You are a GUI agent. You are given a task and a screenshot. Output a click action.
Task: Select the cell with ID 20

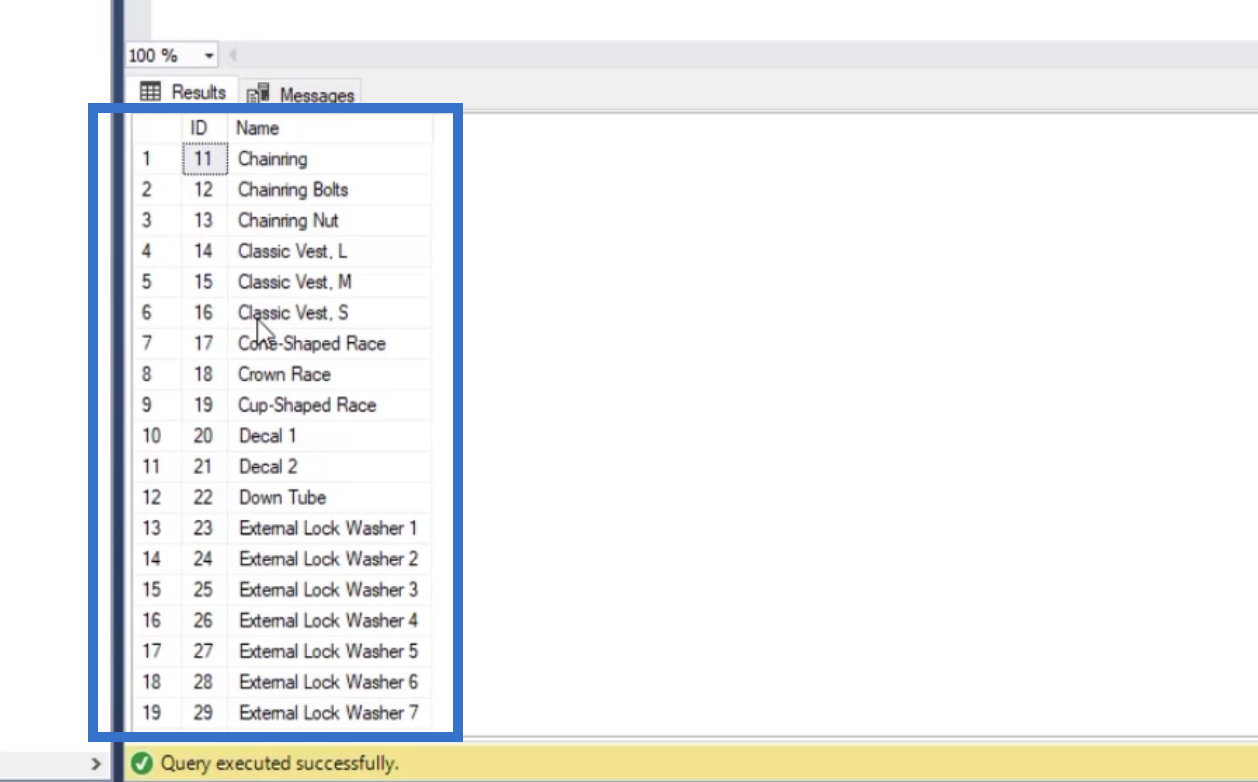click(x=205, y=436)
